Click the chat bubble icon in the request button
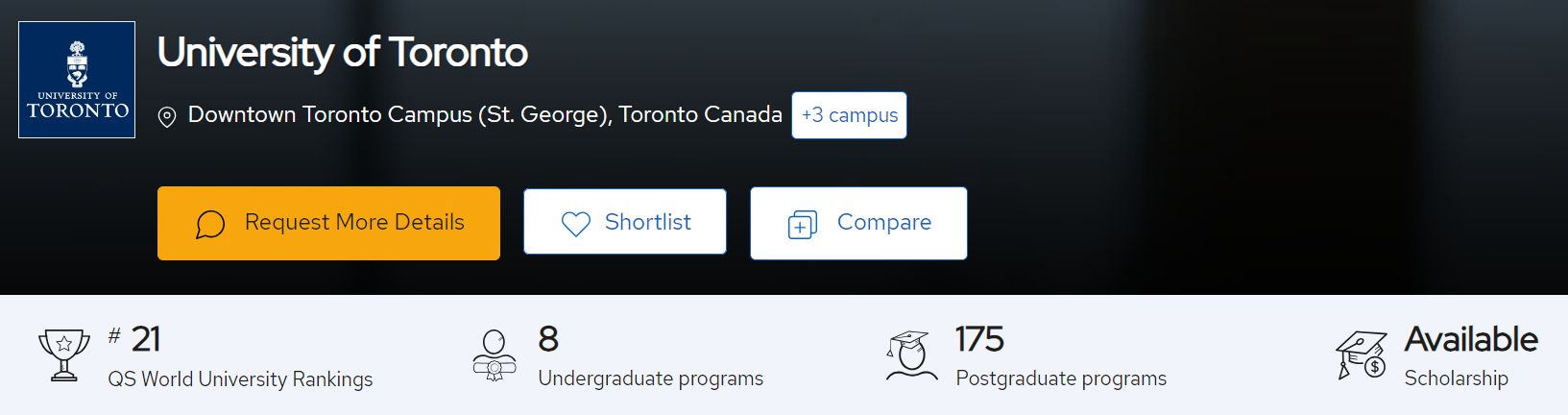The image size is (1568, 415). point(210,225)
